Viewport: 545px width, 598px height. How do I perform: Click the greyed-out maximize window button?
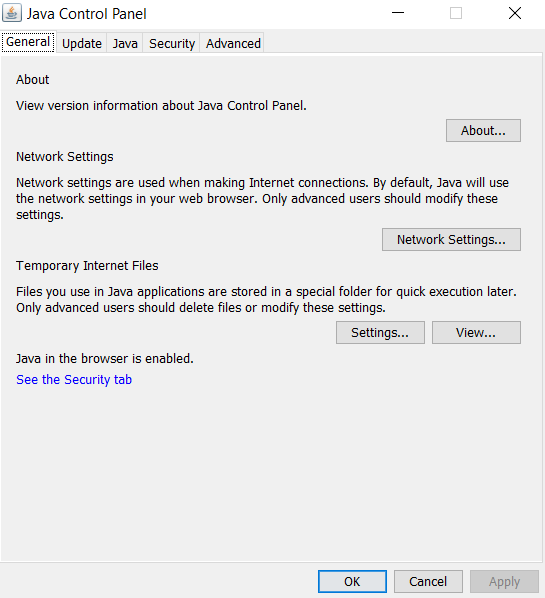click(456, 13)
